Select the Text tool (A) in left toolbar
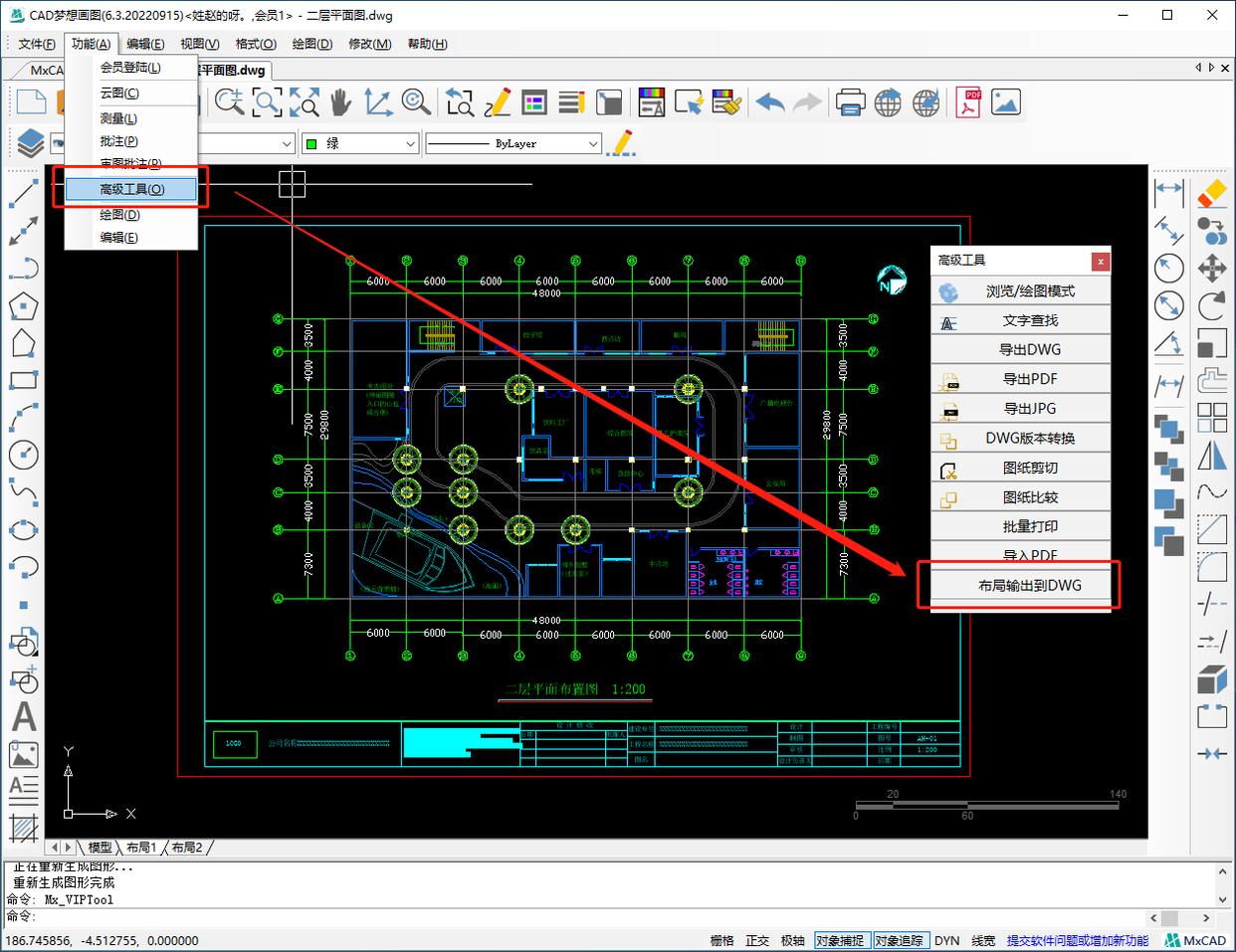Viewport: 1236px width, 952px height. click(23, 717)
